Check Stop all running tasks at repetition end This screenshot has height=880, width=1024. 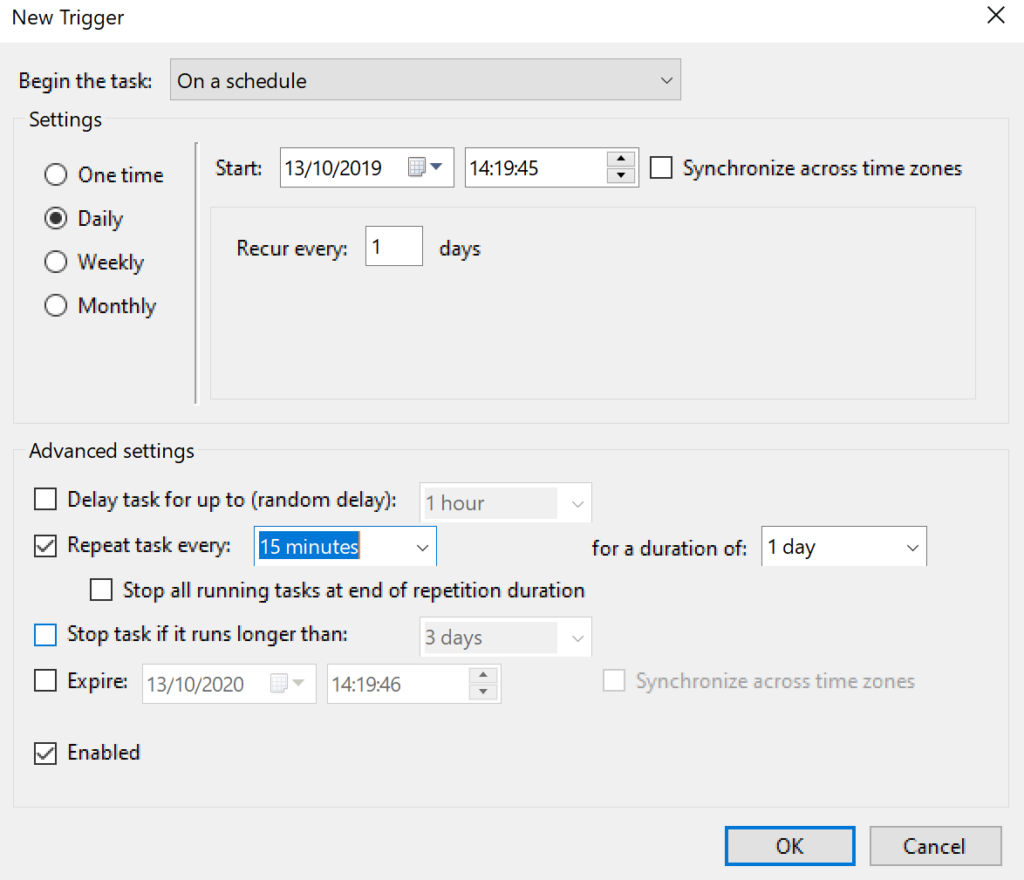(101, 590)
